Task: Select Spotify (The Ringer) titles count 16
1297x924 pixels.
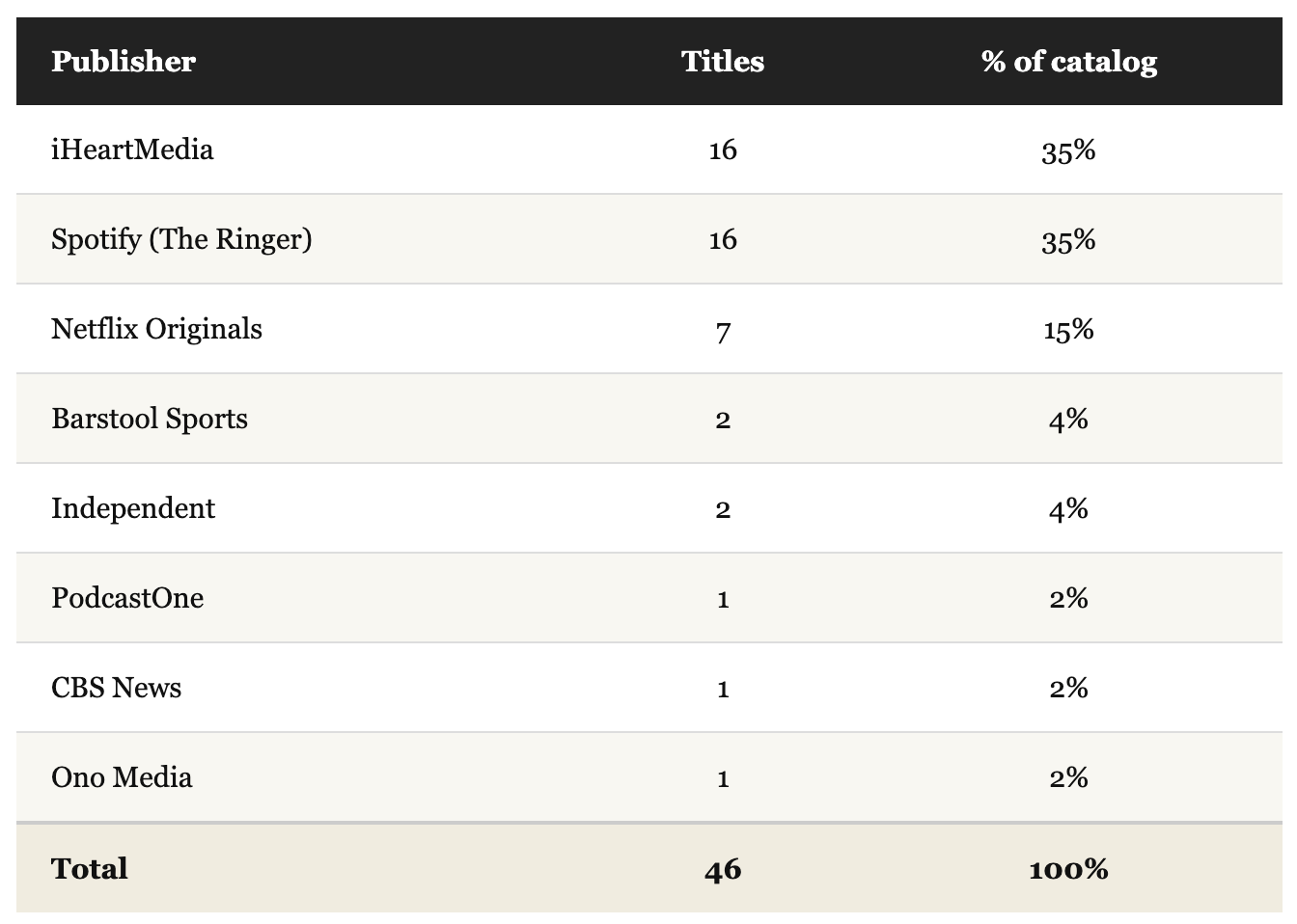Action: tap(723, 240)
